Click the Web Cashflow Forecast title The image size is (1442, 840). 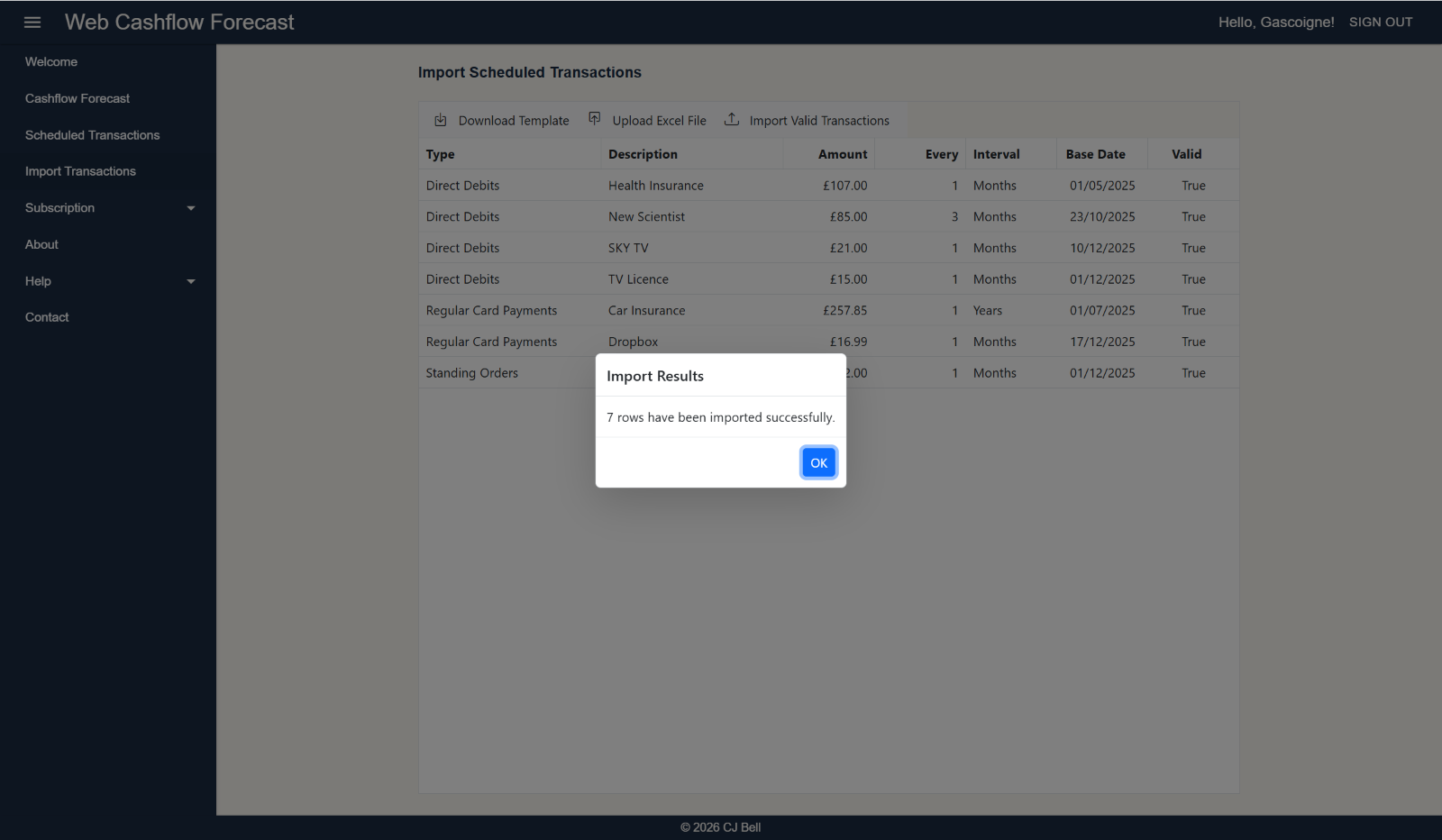coord(179,23)
